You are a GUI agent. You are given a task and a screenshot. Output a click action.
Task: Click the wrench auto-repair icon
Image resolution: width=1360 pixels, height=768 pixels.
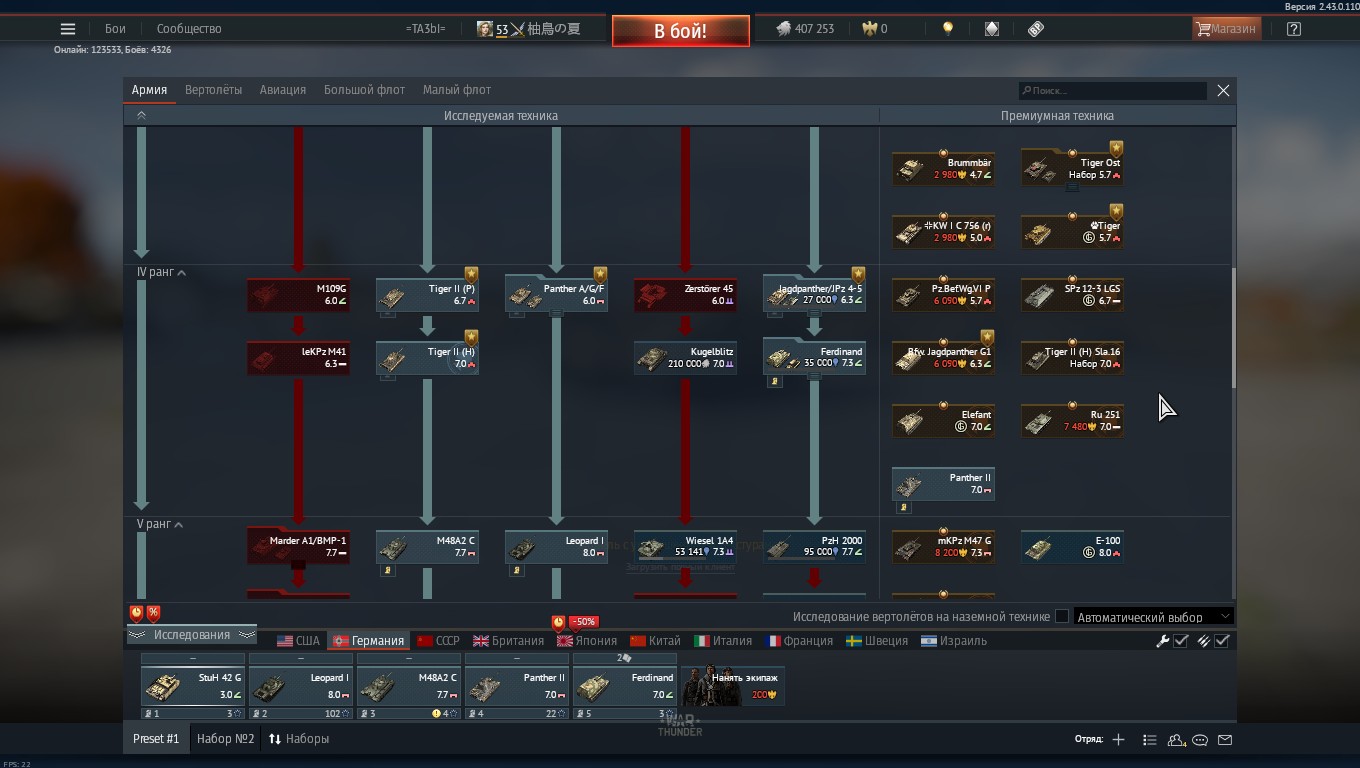coord(1163,641)
